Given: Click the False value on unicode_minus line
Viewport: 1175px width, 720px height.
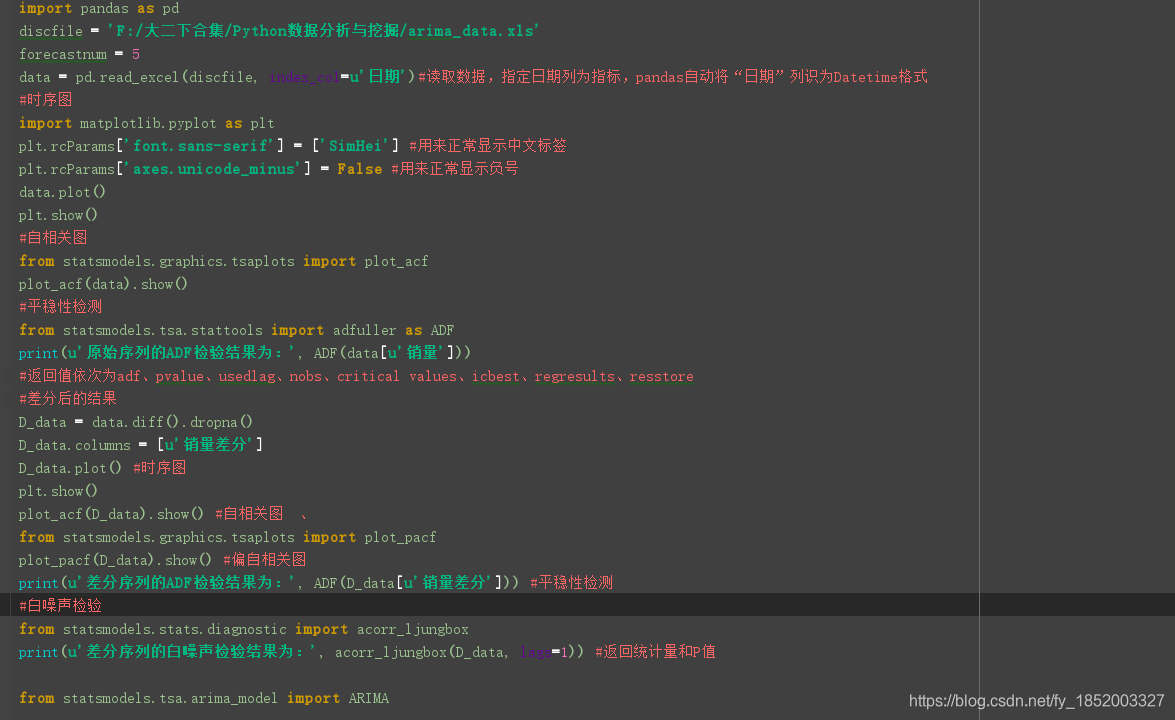Looking at the screenshot, I should coord(359,168).
